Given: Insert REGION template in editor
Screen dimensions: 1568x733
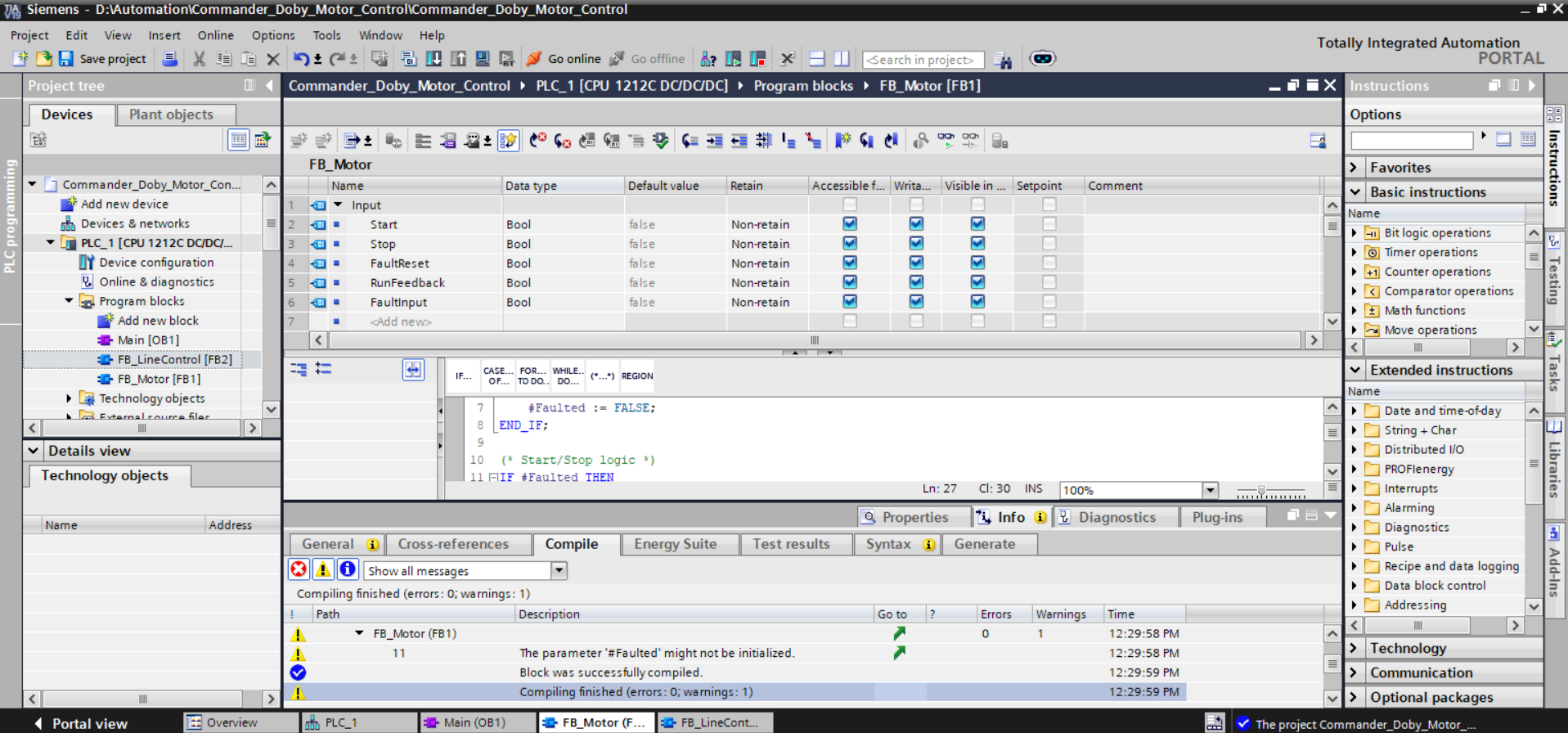Looking at the screenshot, I should (x=637, y=376).
